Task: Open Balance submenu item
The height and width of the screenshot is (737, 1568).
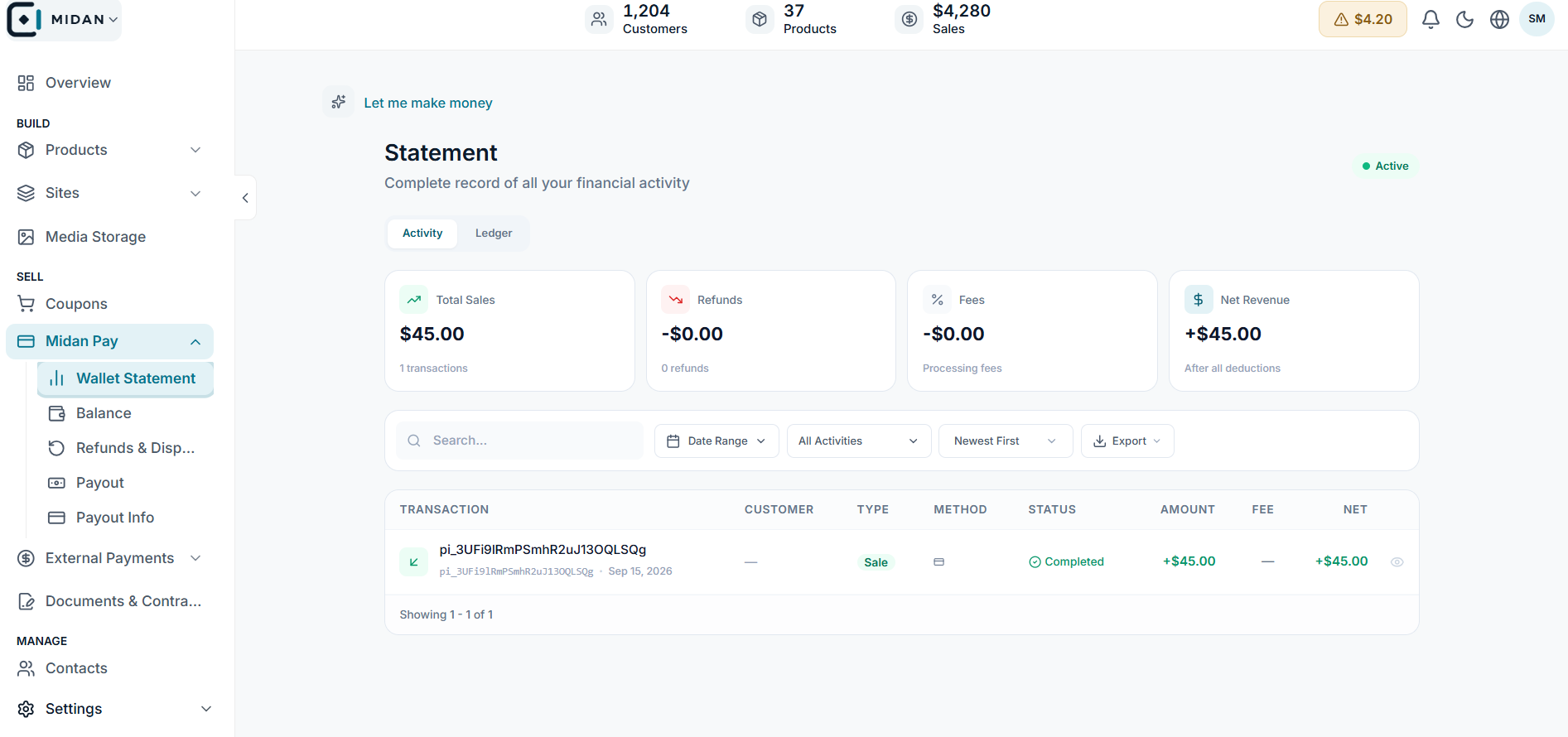Action: [x=104, y=413]
